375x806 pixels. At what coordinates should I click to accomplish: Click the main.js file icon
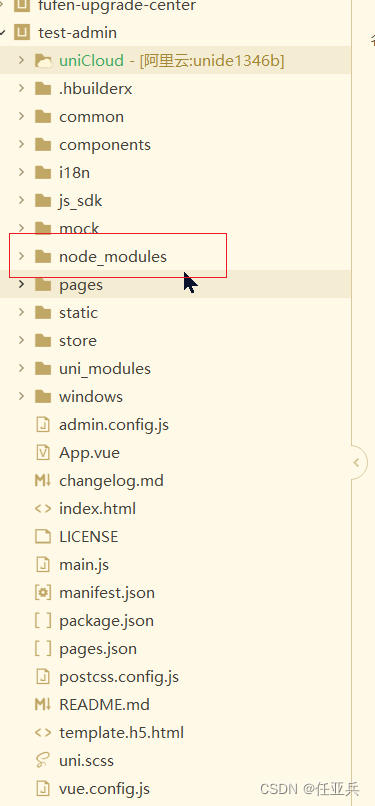click(43, 564)
